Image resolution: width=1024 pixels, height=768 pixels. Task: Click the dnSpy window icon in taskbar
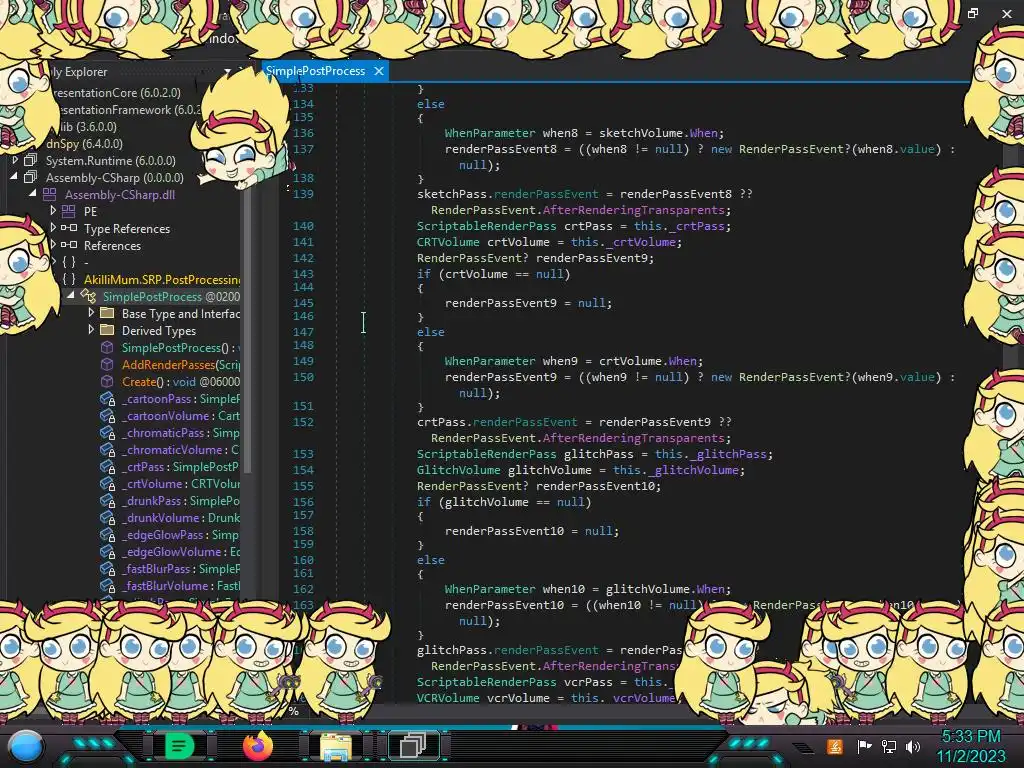coord(413,746)
